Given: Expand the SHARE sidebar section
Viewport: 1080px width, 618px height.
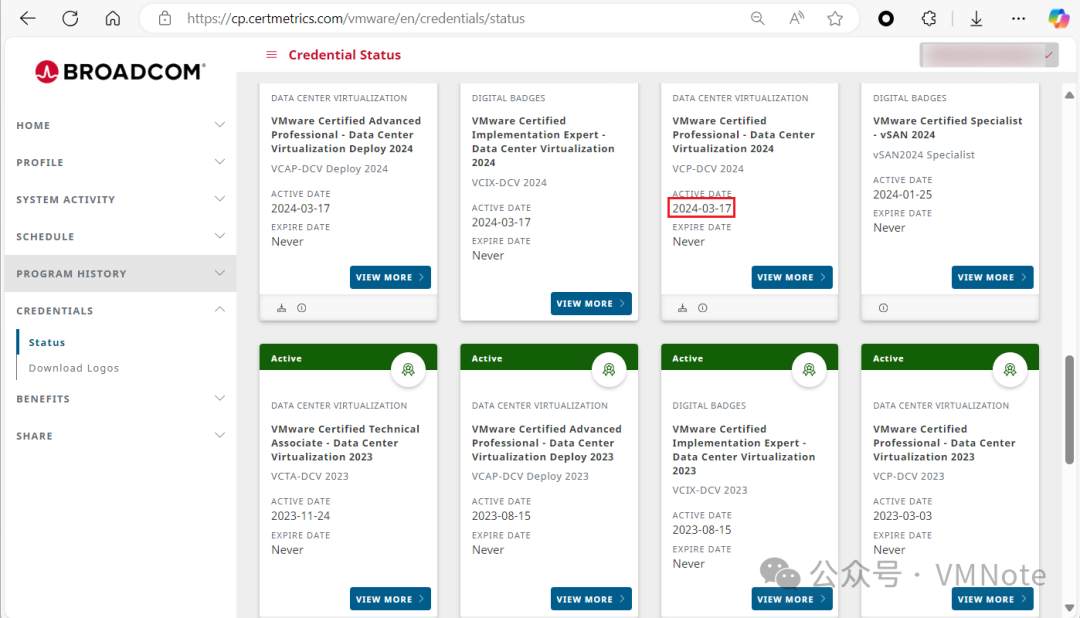Looking at the screenshot, I should coord(120,436).
